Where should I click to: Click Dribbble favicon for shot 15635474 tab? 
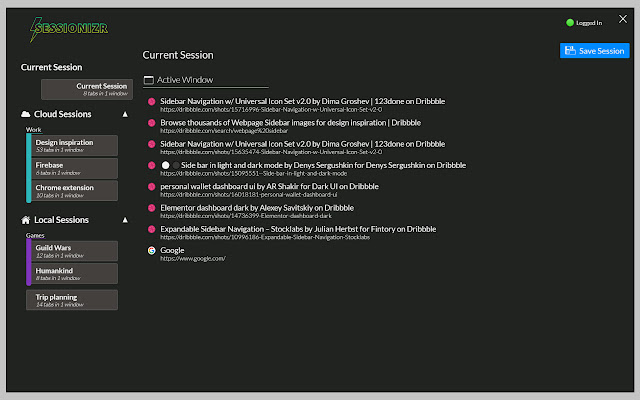click(151, 144)
